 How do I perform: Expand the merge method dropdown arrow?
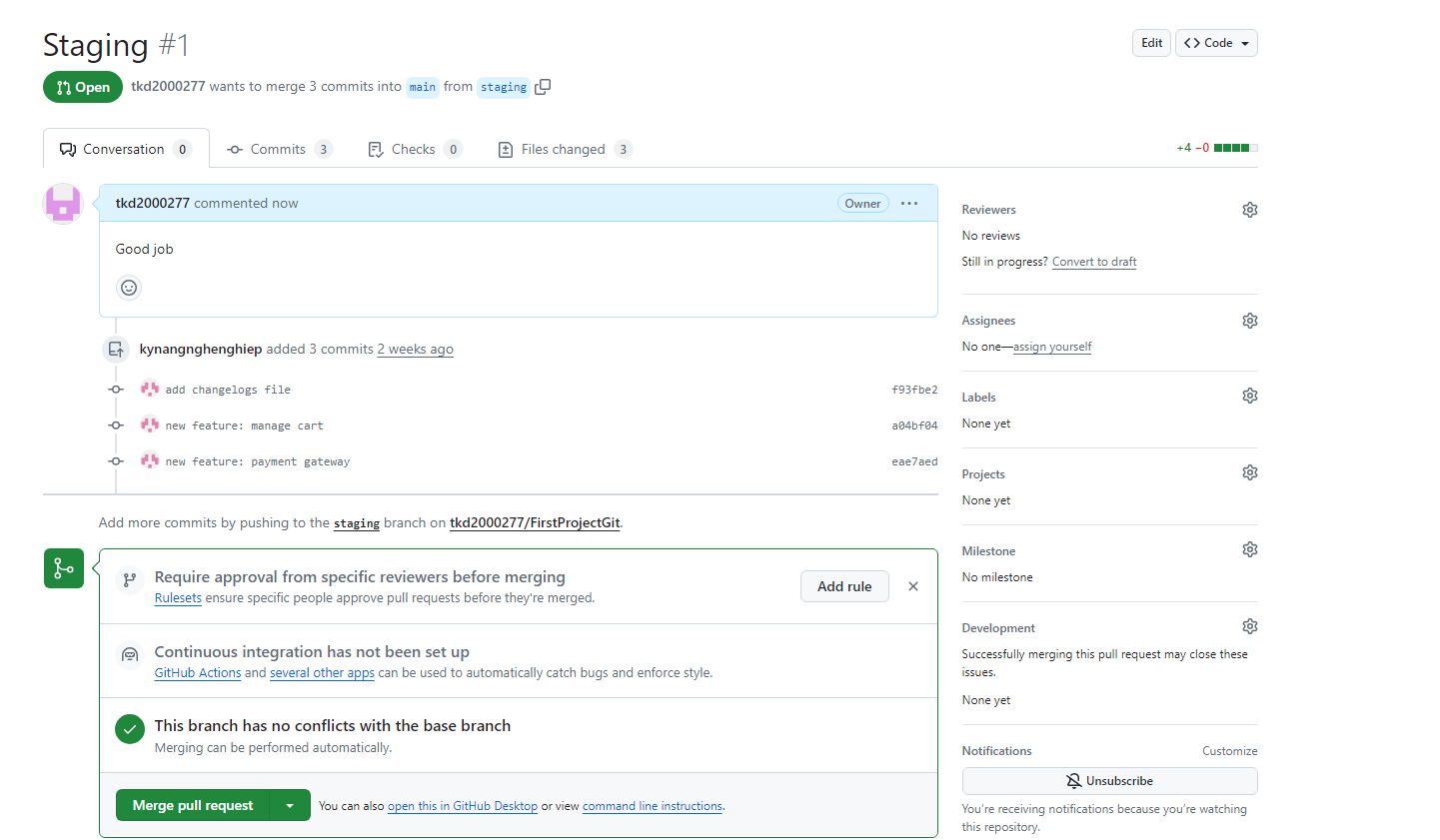pyautogui.click(x=290, y=806)
